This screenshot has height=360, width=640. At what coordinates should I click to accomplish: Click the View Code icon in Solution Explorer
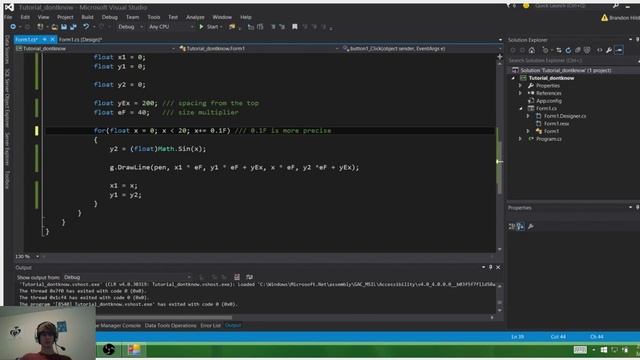[600, 50]
